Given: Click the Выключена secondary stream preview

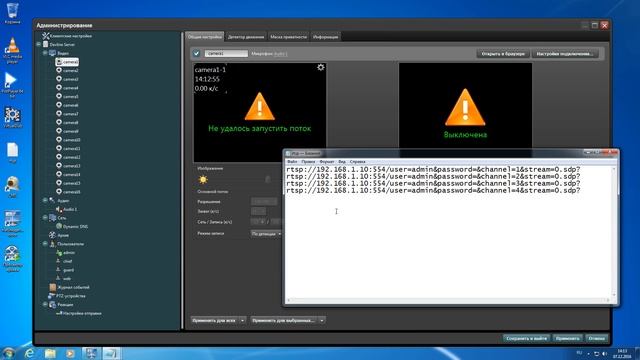Looking at the screenshot, I should pos(465,106).
